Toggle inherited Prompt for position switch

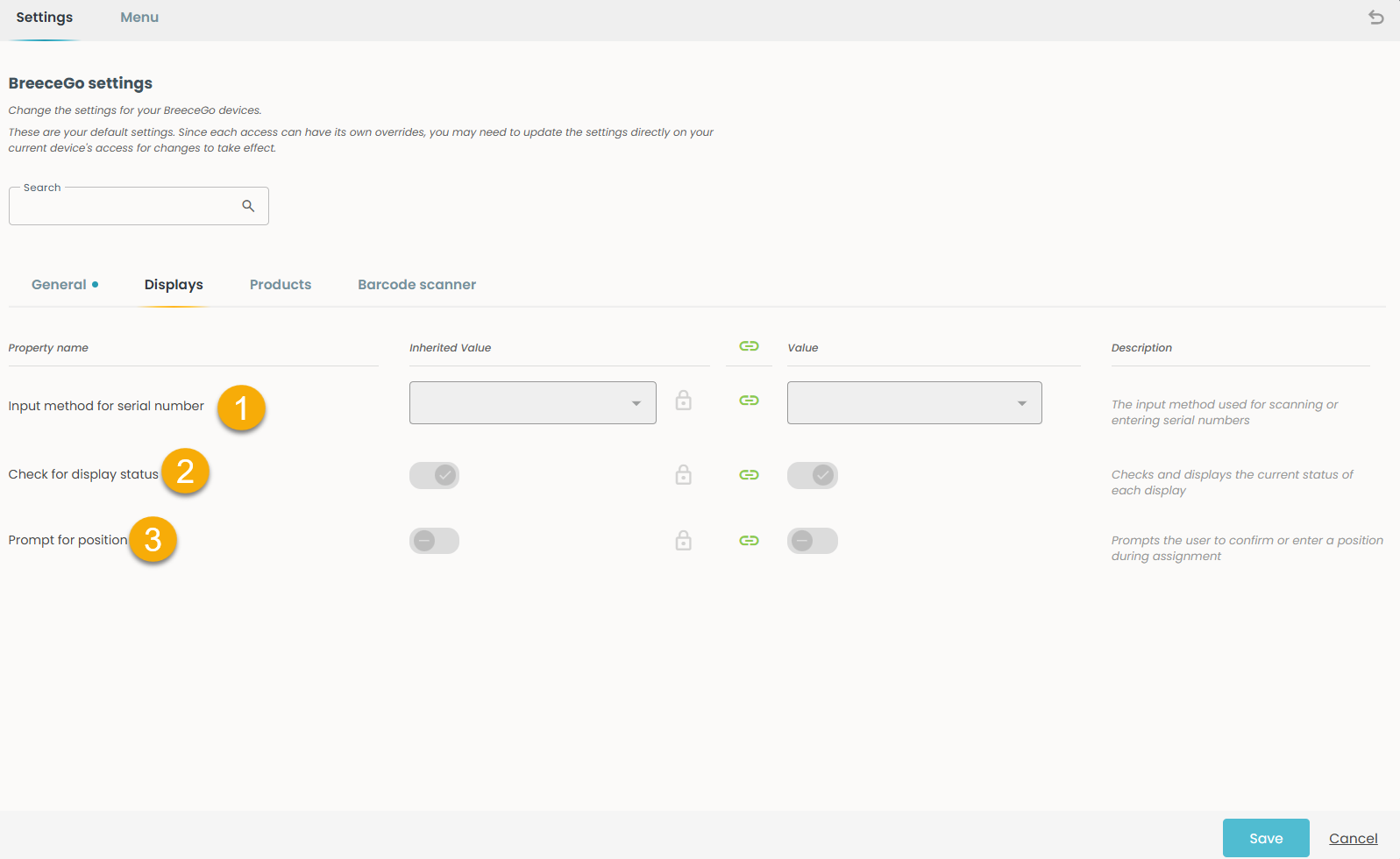click(434, 541)
